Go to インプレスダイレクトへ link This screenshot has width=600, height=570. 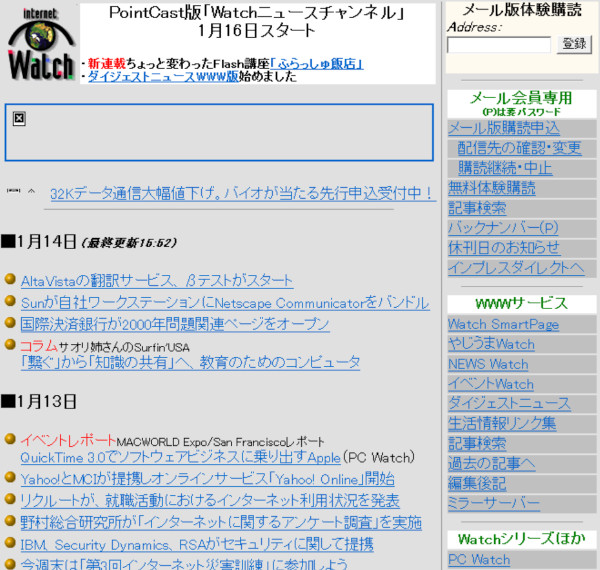[516, 268]
